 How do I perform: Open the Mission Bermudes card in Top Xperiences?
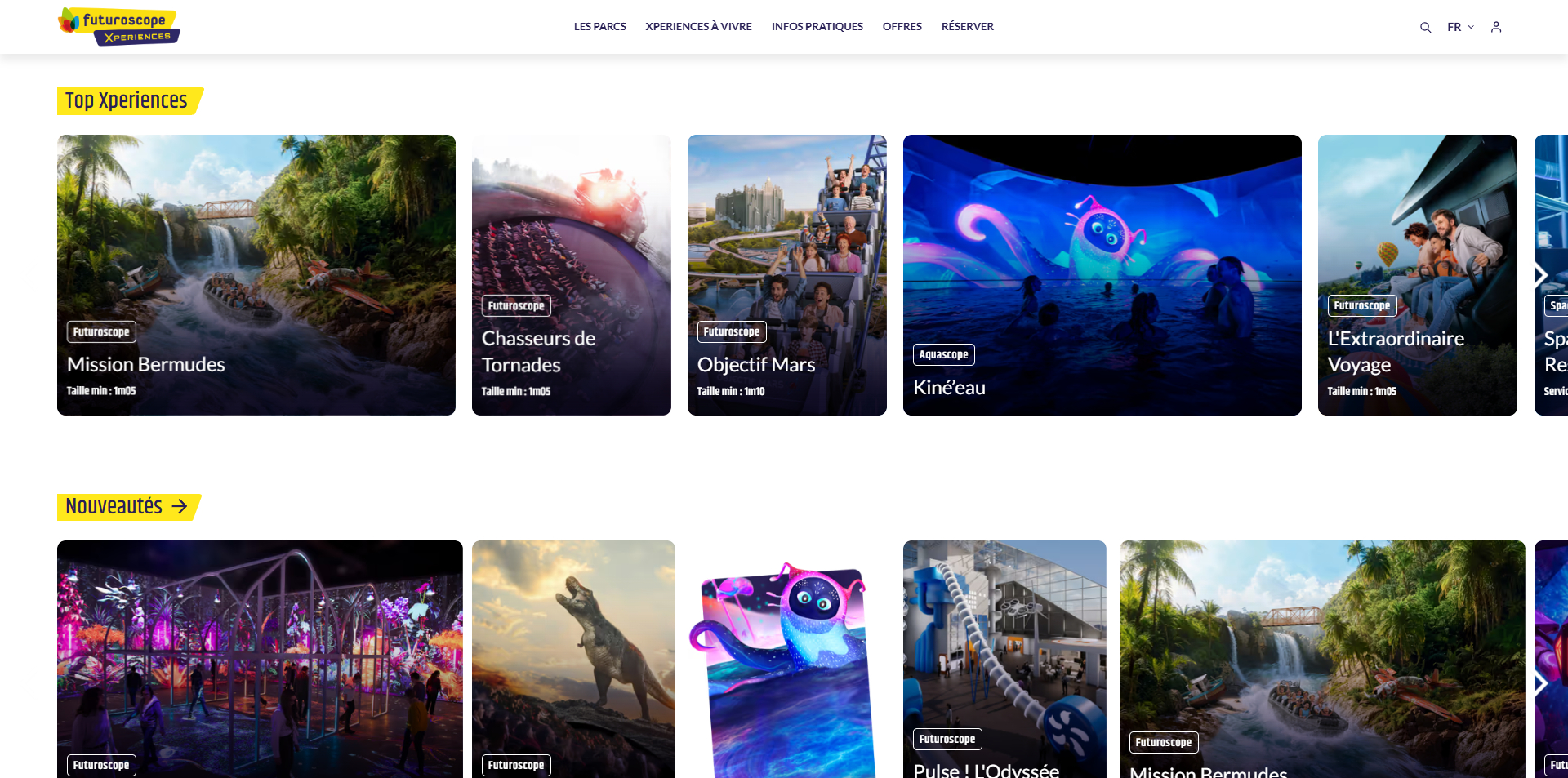(256, 275)
